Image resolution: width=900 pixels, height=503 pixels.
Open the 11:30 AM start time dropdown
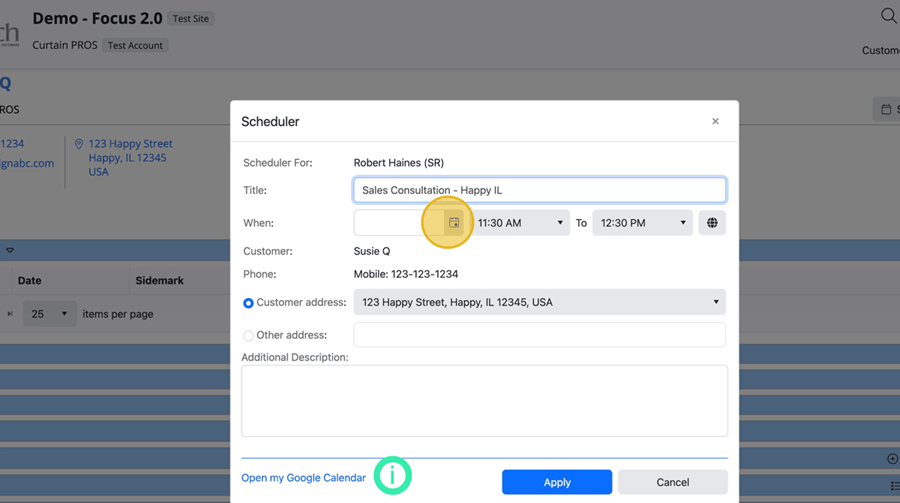pyautogui.click(x=520, y=223)
